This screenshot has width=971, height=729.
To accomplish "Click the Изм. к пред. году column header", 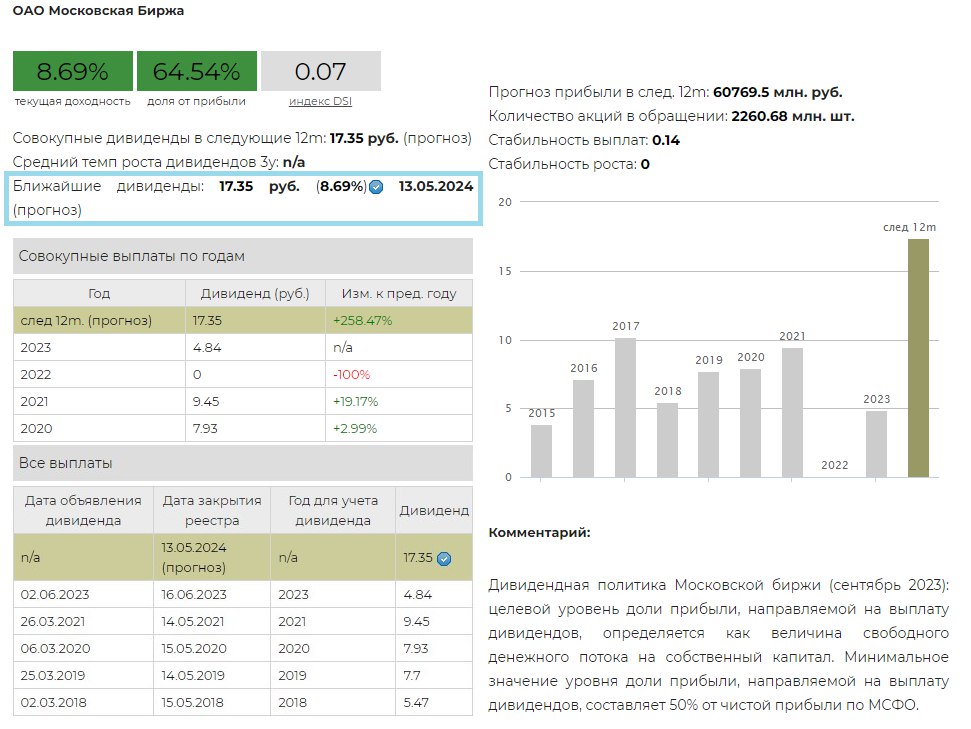I will (x=398, y=294).
